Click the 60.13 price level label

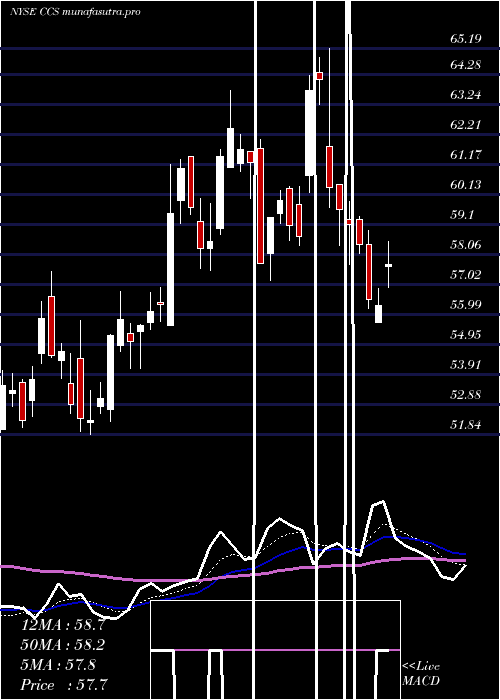(x=466, y=185)
